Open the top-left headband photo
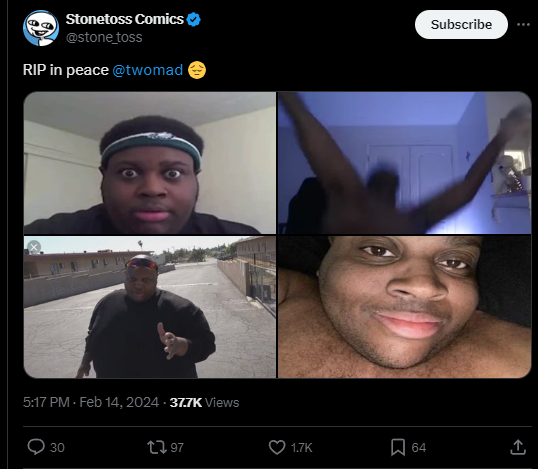The width and height of the screenshot is (538, 469). (x=150, y=163)
